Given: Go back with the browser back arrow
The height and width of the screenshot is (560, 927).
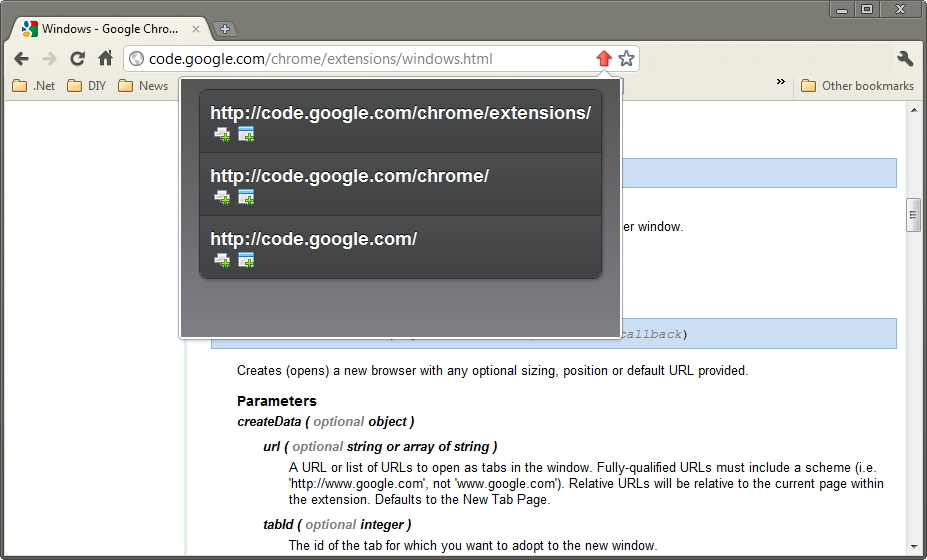Looking at the screenshot, I should coord(21,59).
